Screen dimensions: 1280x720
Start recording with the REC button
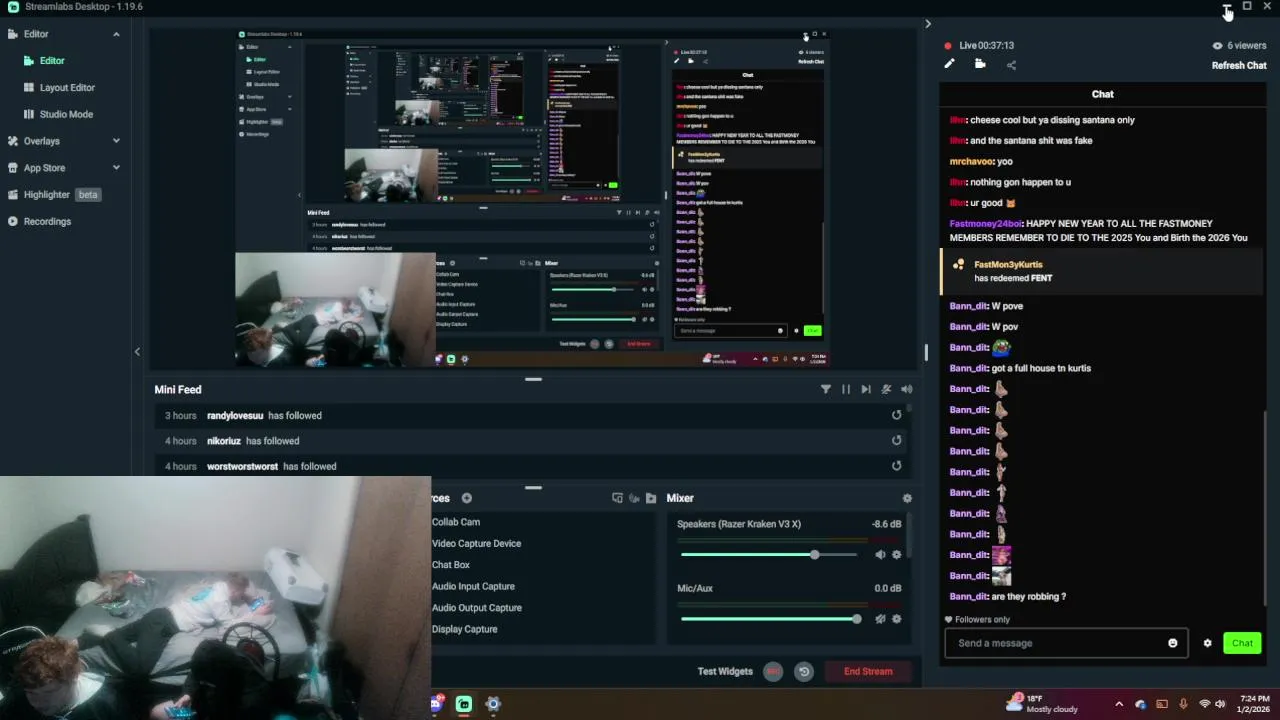(773, 672)
